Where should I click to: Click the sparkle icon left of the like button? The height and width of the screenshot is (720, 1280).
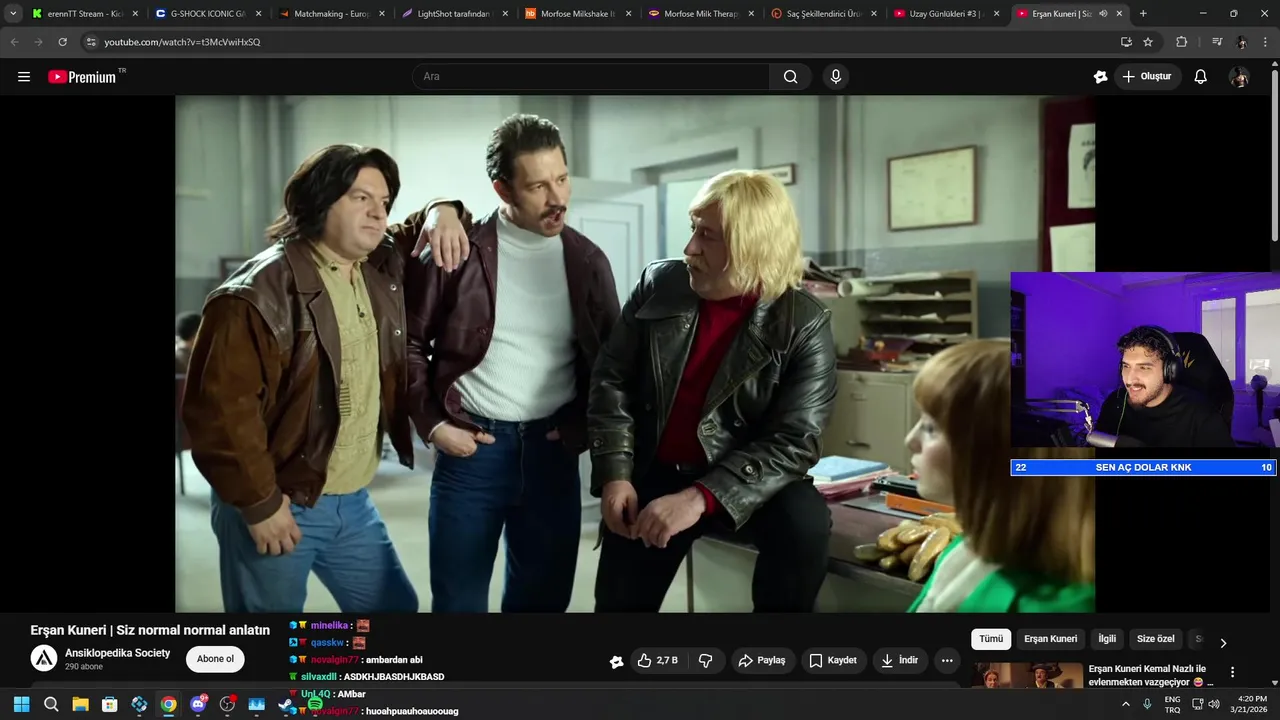616,661
